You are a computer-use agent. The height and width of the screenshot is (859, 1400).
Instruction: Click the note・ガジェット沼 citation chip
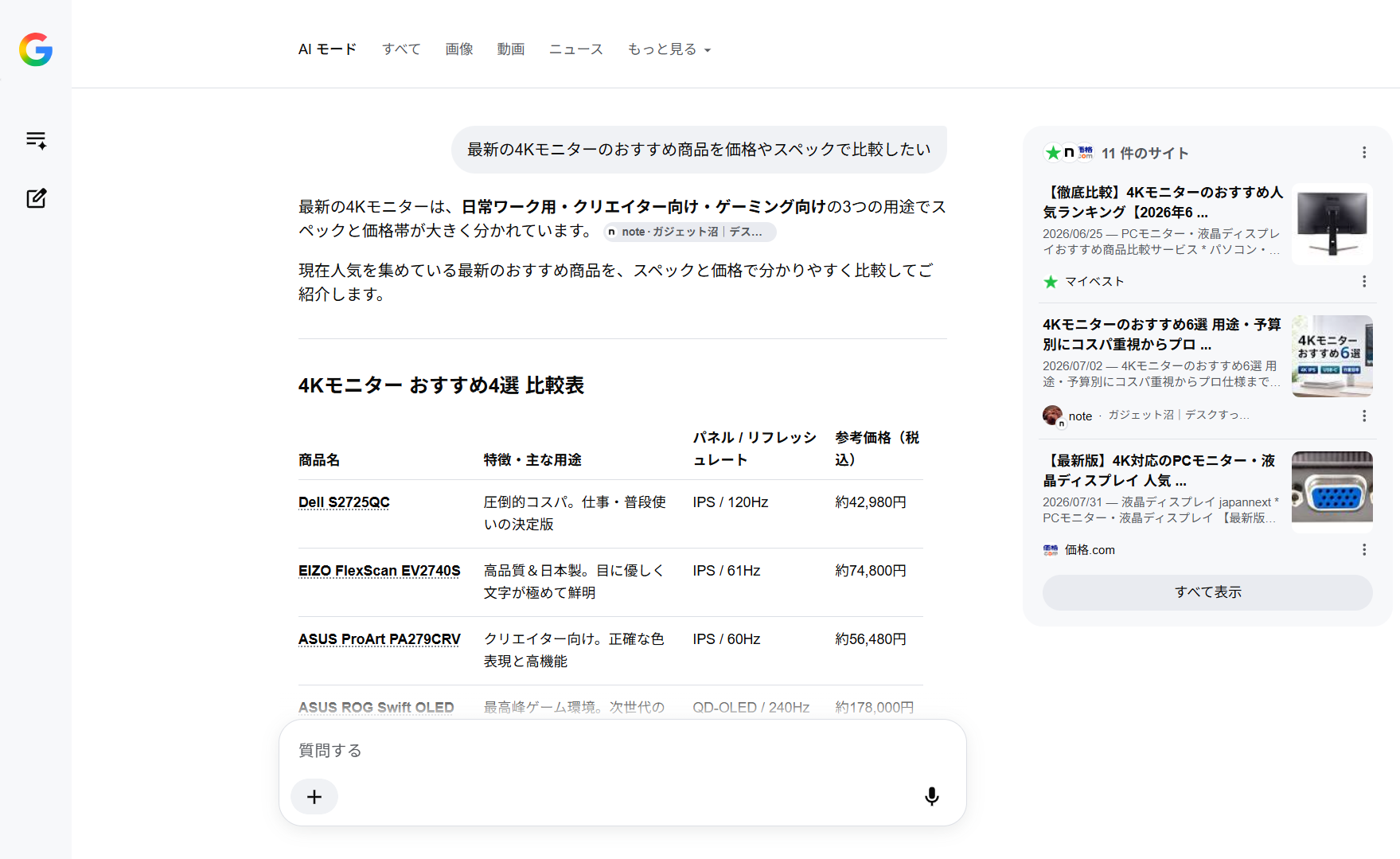pos(689,232)
